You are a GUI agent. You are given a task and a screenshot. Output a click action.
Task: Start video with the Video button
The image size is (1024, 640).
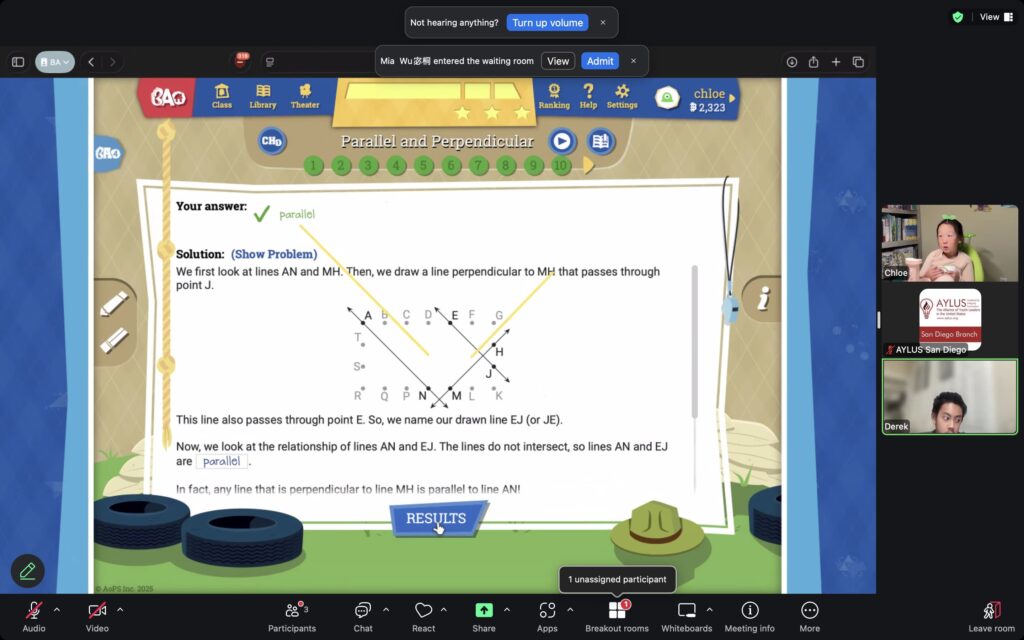click(x=97, y=611)
